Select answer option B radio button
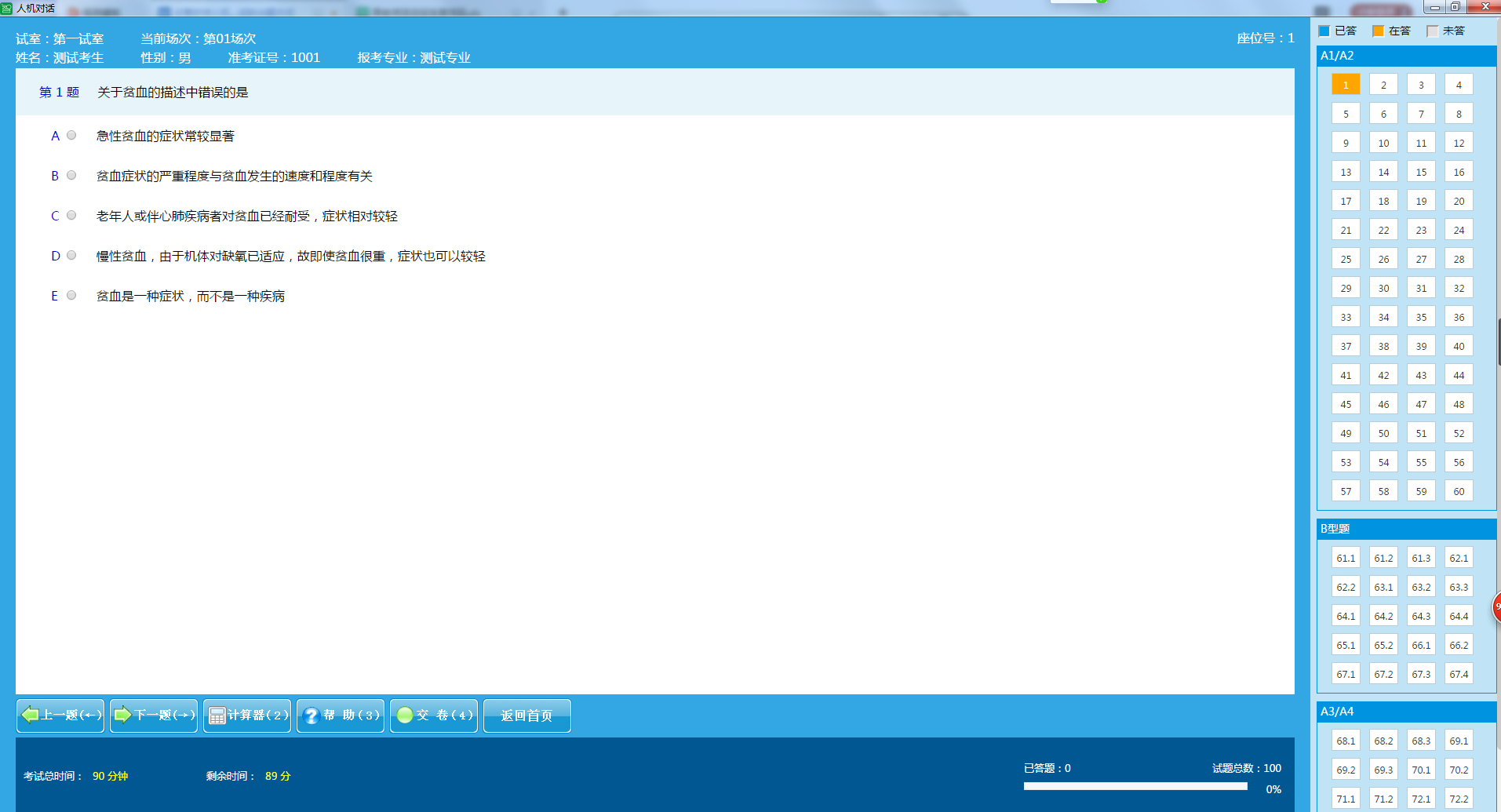 [x=71, y=176]
